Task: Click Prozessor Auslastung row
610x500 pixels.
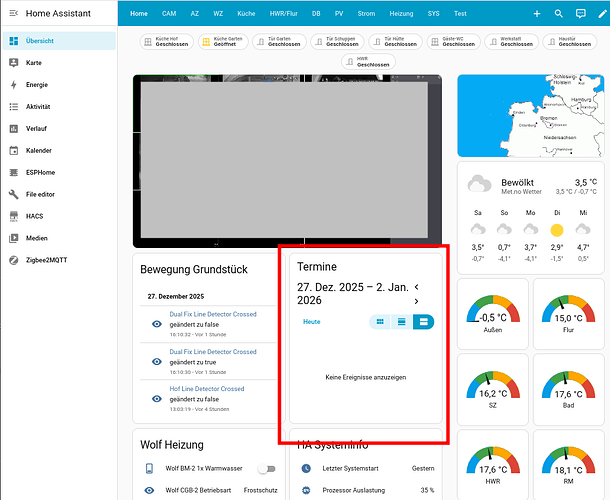Action: coord(368,490)
